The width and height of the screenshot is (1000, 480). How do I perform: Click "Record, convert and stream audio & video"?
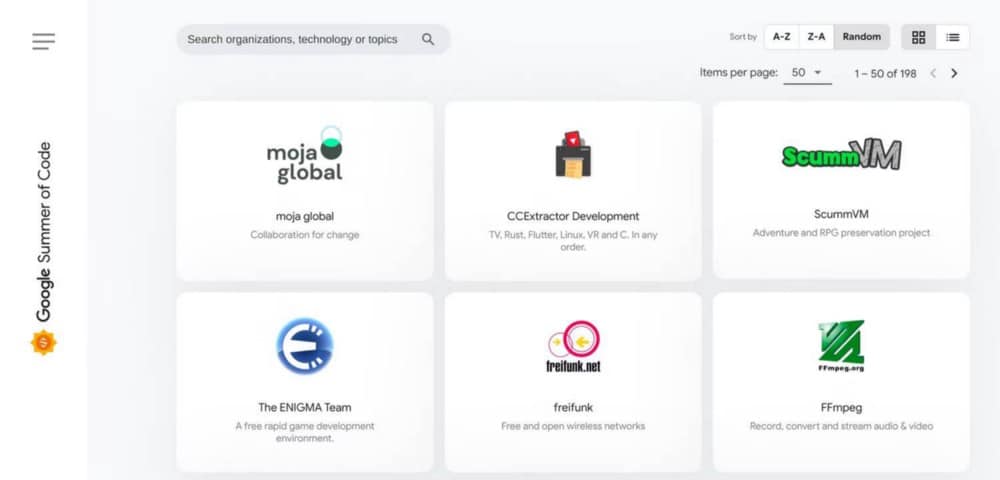841,426
